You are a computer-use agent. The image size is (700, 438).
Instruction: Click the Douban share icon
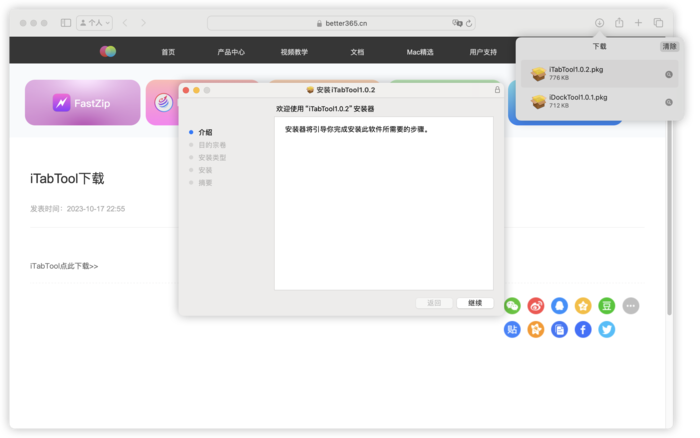[x=606, y=306]
